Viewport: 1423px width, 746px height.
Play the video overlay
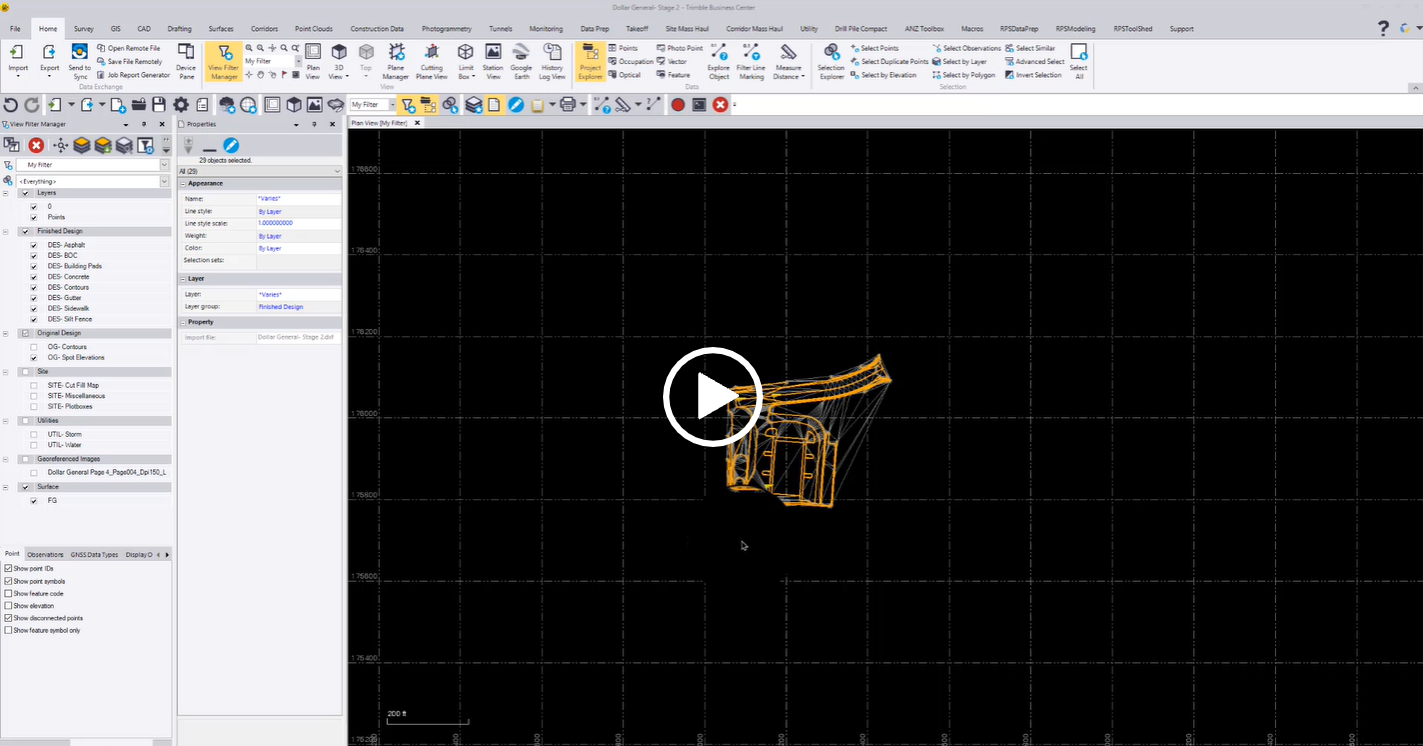[x=712, y=396]
